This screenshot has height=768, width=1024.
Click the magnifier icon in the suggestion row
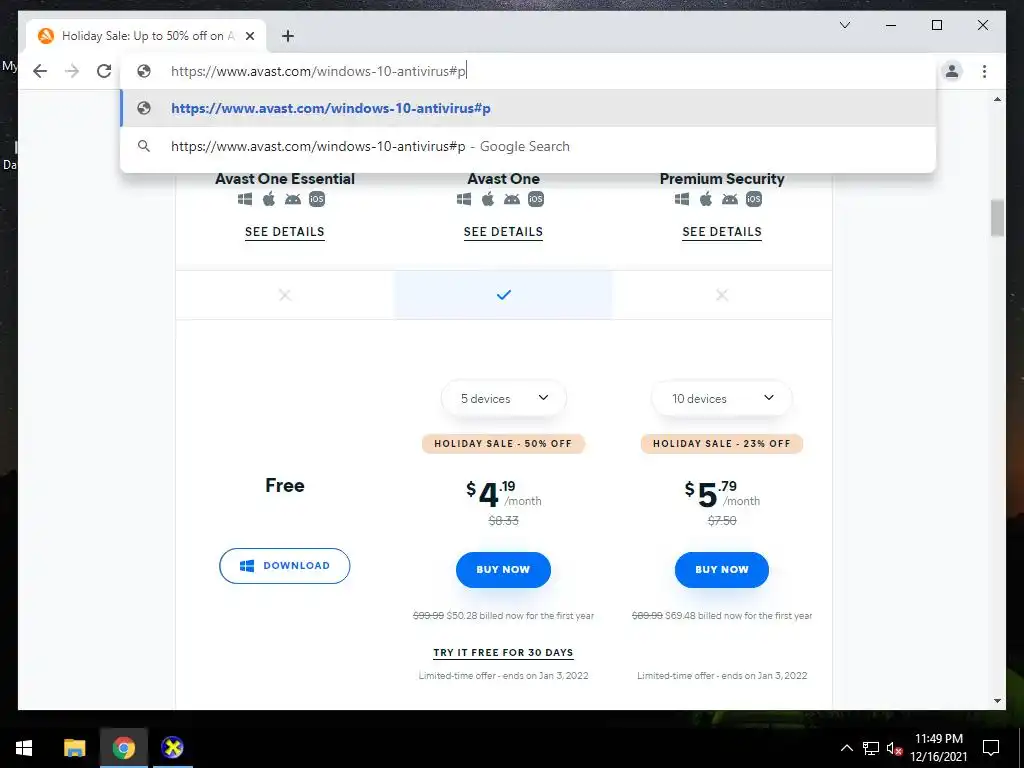point(144,146)
